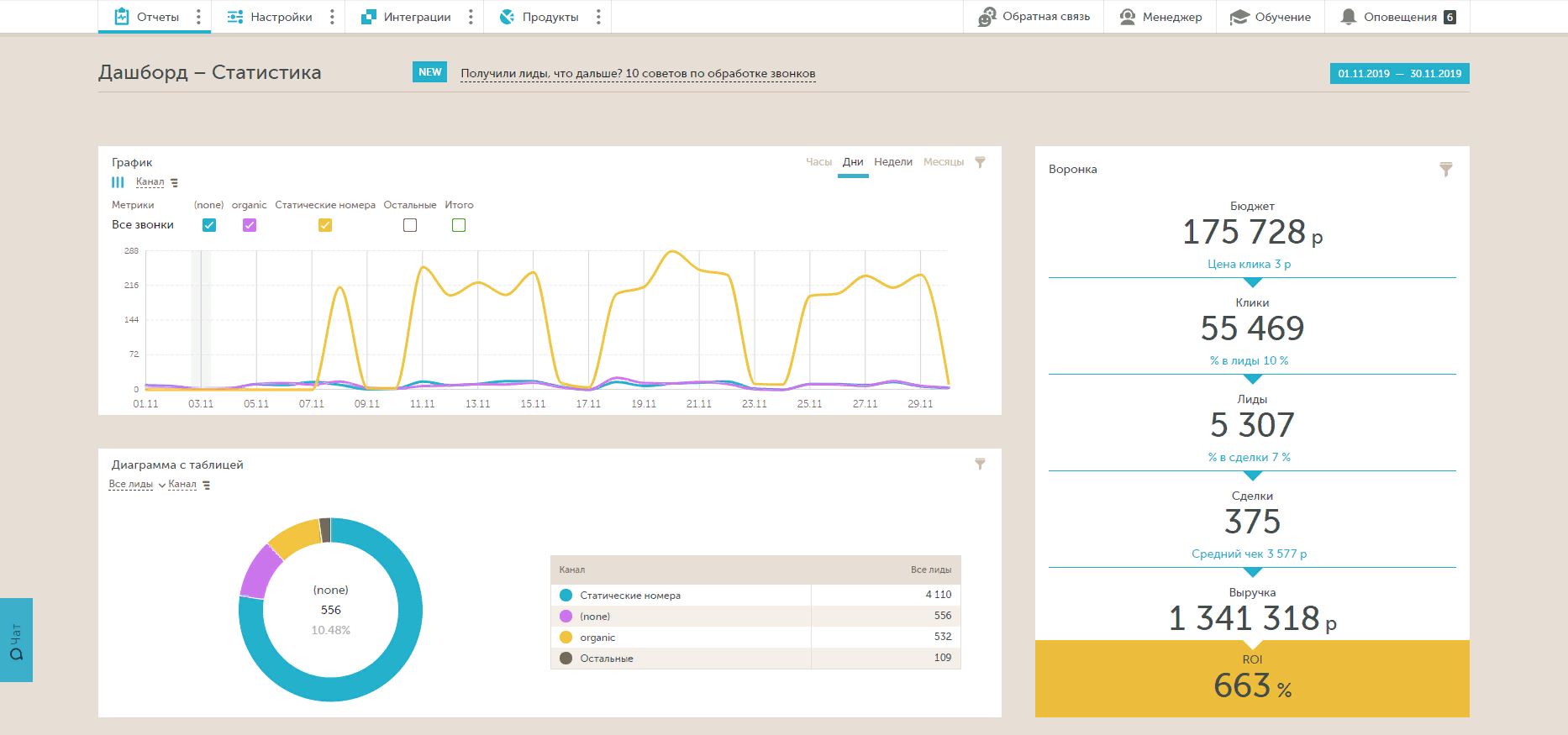Expand the Все лиды dropdown
1568x735 pixels.
tap(137, 485)
